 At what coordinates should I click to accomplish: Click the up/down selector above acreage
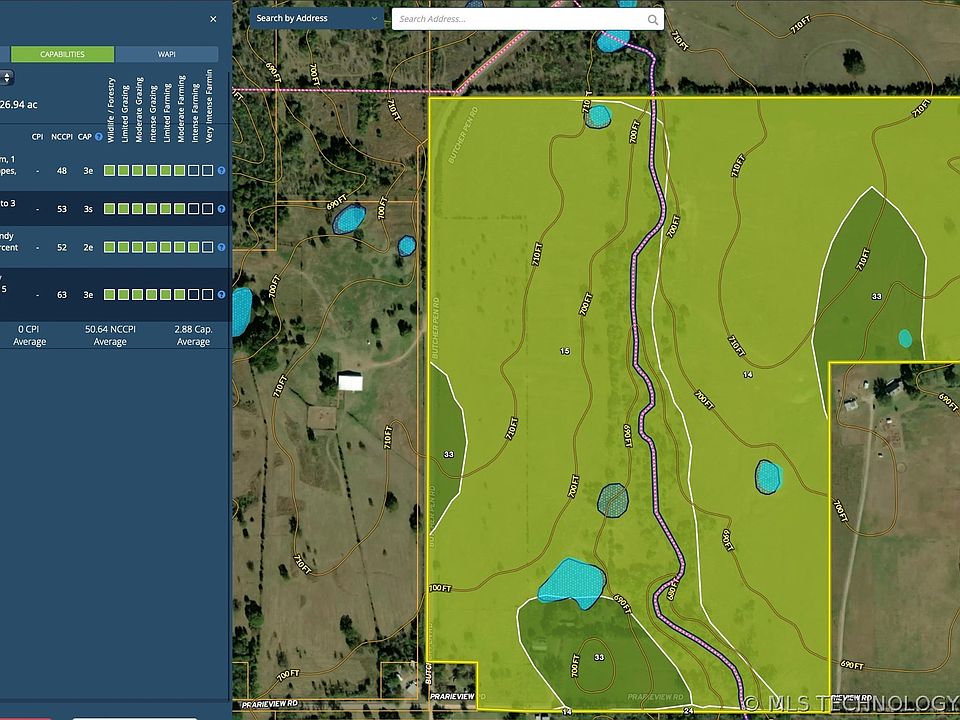coord(7,78)
